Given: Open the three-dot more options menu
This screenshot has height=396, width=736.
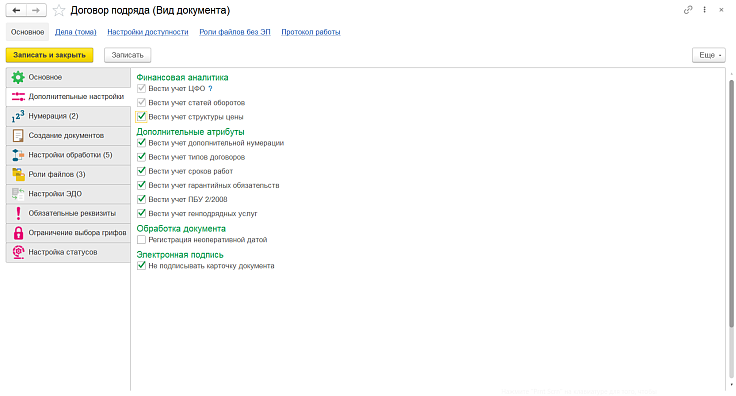Looking at the screenshot, I should tap(705, 10).
